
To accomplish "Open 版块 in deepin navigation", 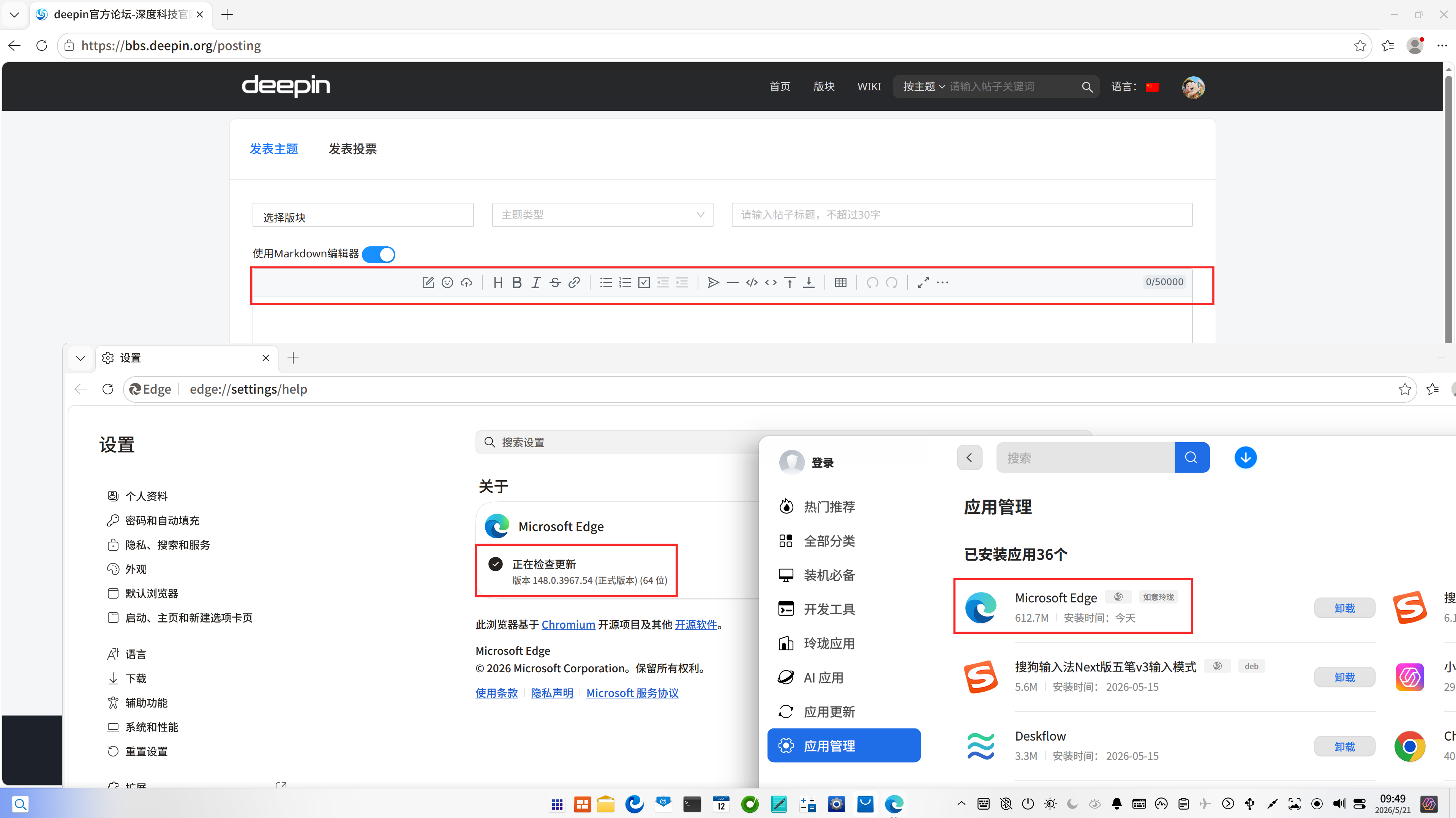I will [x=824, y=87].
